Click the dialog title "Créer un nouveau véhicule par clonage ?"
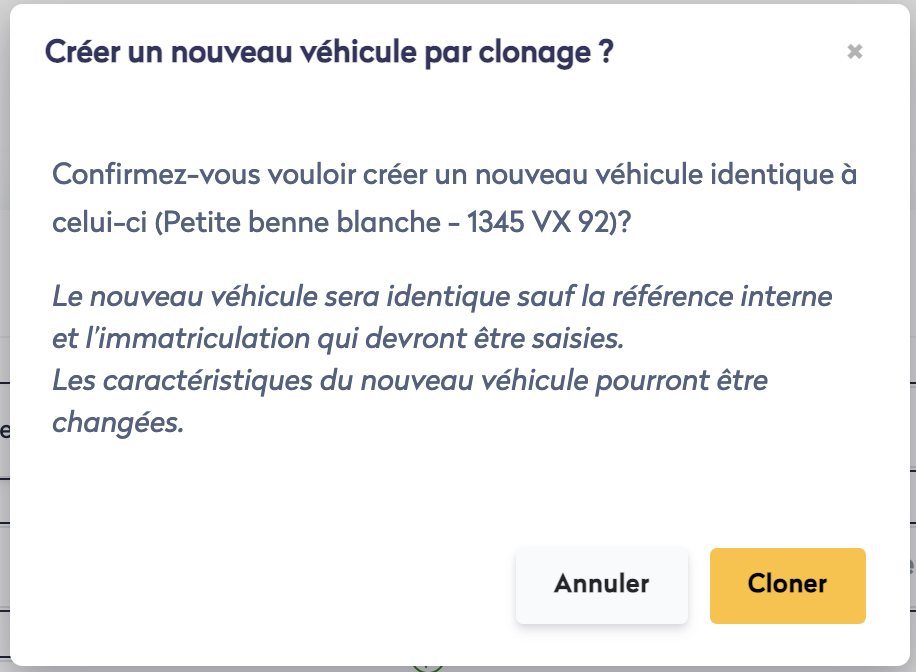Screen dimensions: 916x672 (329, 52)
